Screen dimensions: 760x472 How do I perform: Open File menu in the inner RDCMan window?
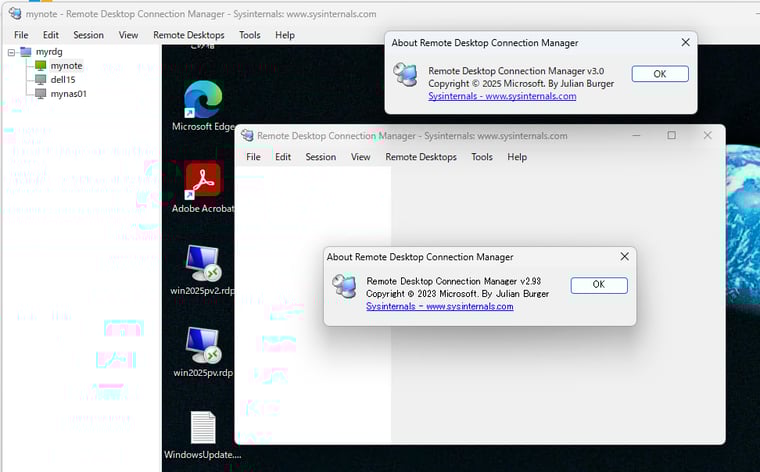pyautogui.click(x=253, y=157)
